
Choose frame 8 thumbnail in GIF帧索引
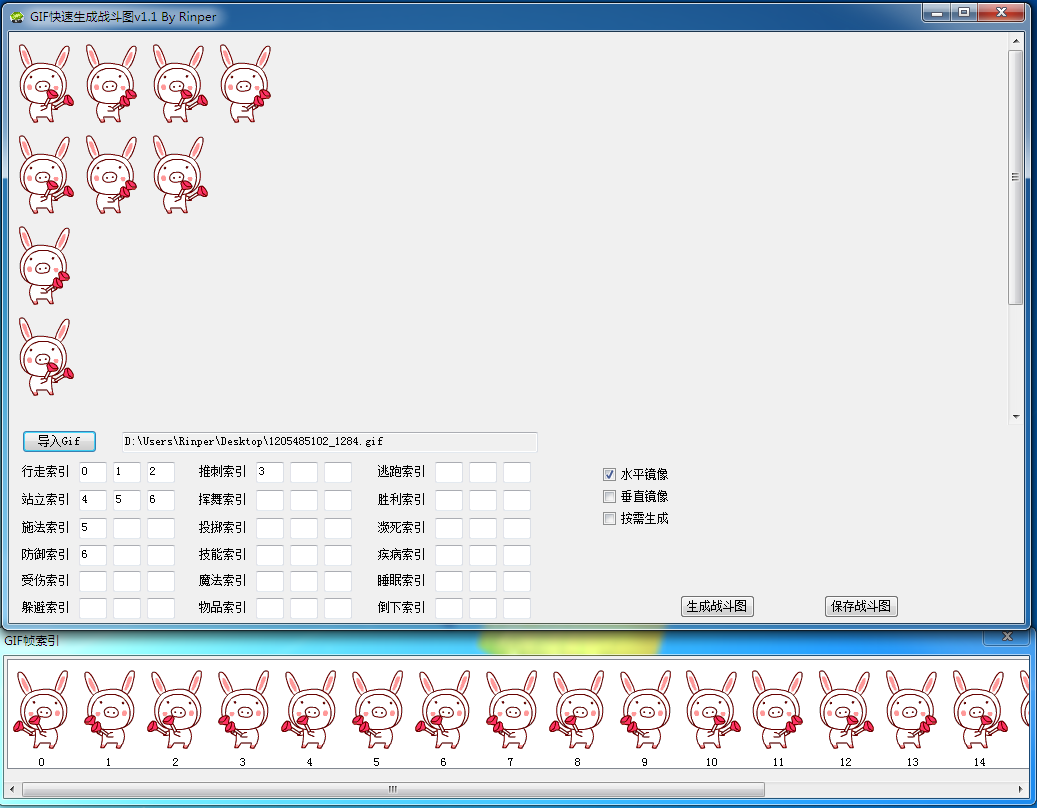pos(577,710)
